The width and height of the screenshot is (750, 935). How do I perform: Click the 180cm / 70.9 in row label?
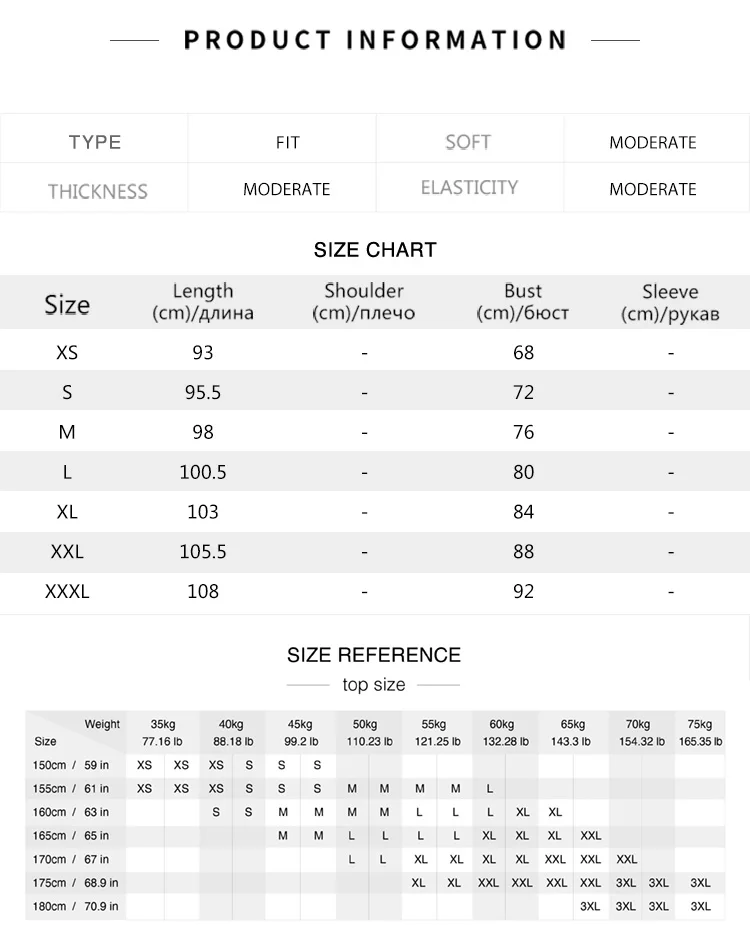pos(75,906)
